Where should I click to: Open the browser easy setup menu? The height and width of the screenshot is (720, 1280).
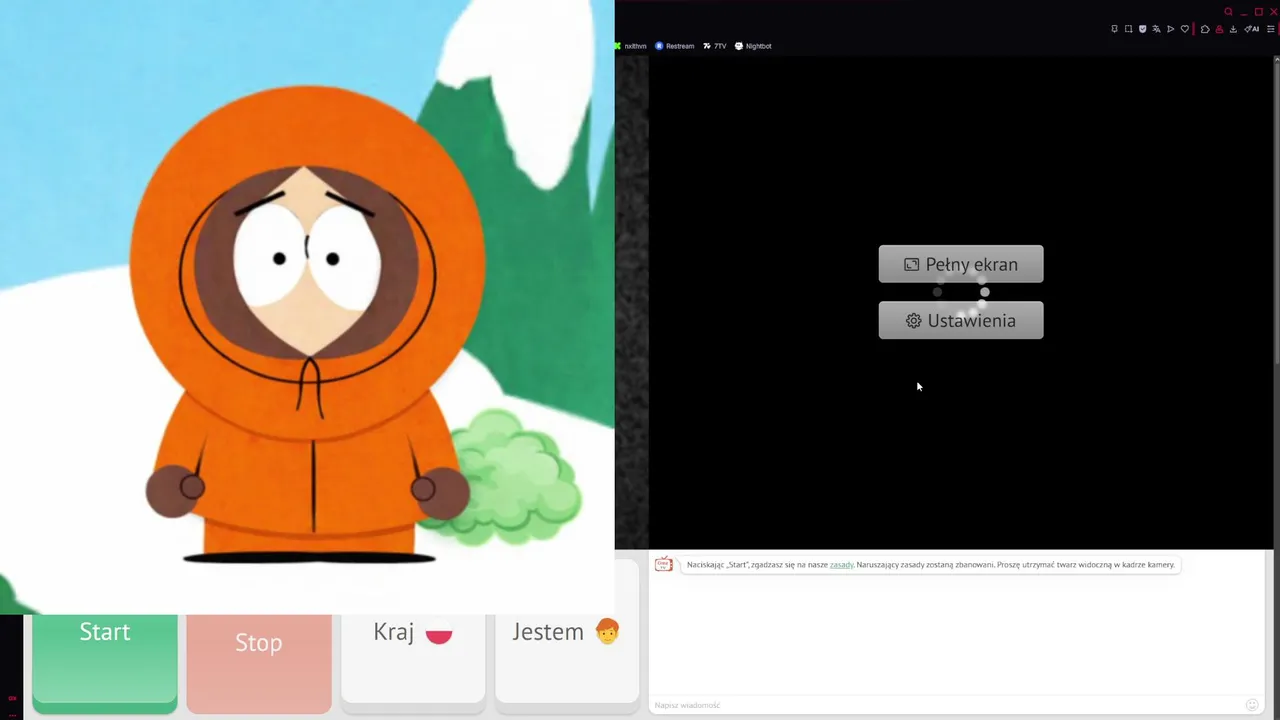pyautogui.click(x=1271, y=29)
